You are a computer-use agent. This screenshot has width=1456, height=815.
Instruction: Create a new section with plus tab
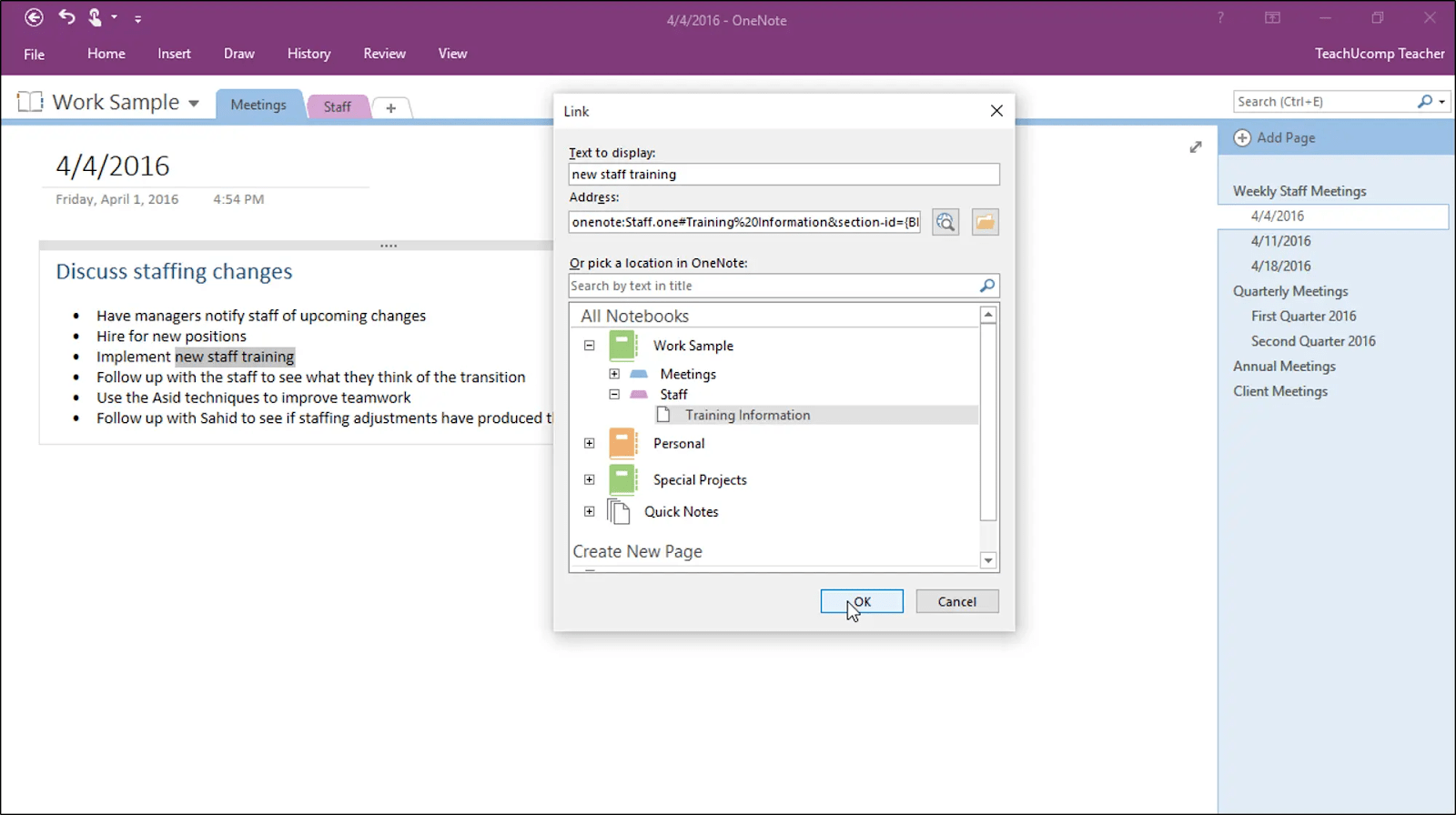(x=391, y=107)
